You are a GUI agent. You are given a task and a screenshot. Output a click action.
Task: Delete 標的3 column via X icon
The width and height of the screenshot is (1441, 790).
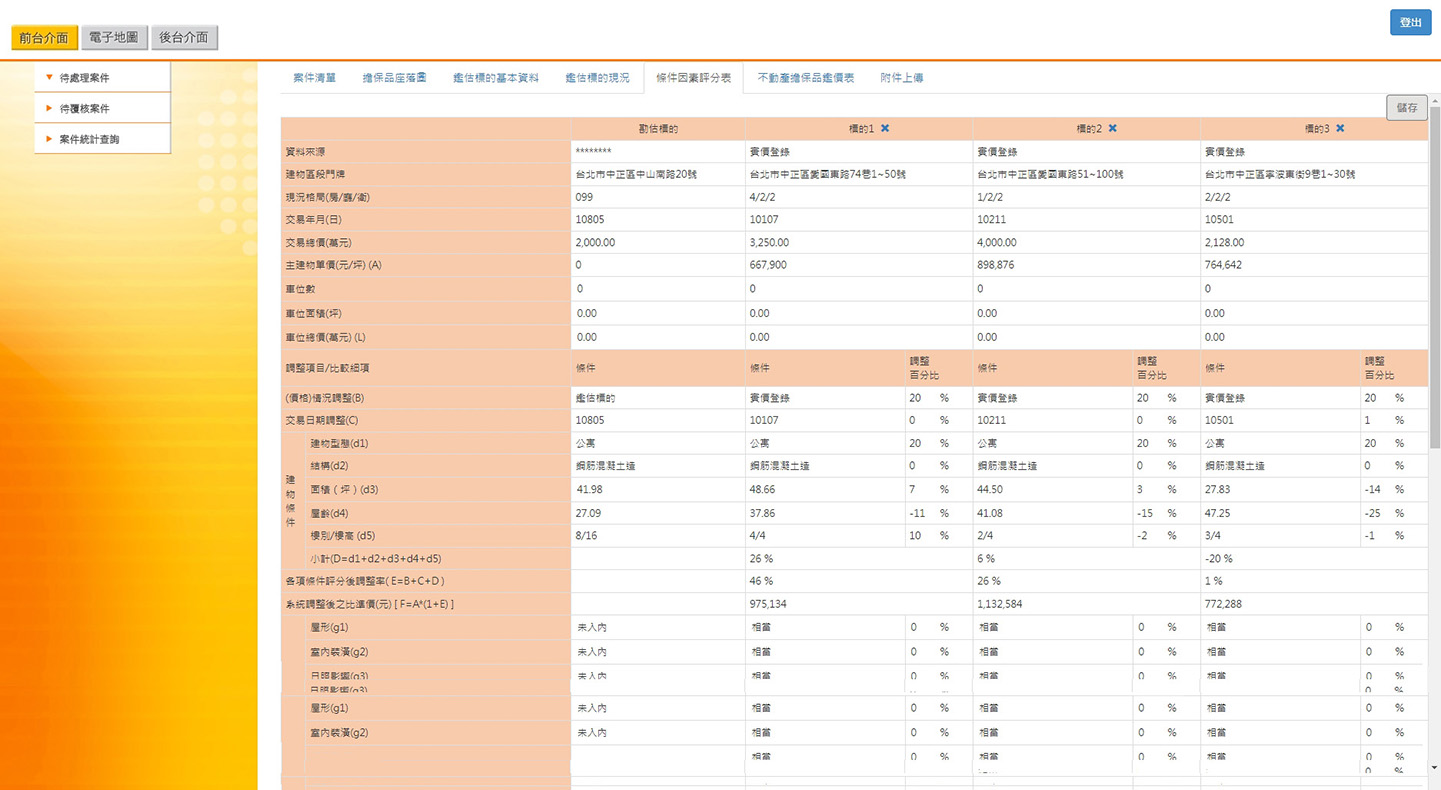pyautogui.click(x=1340, y=129)
